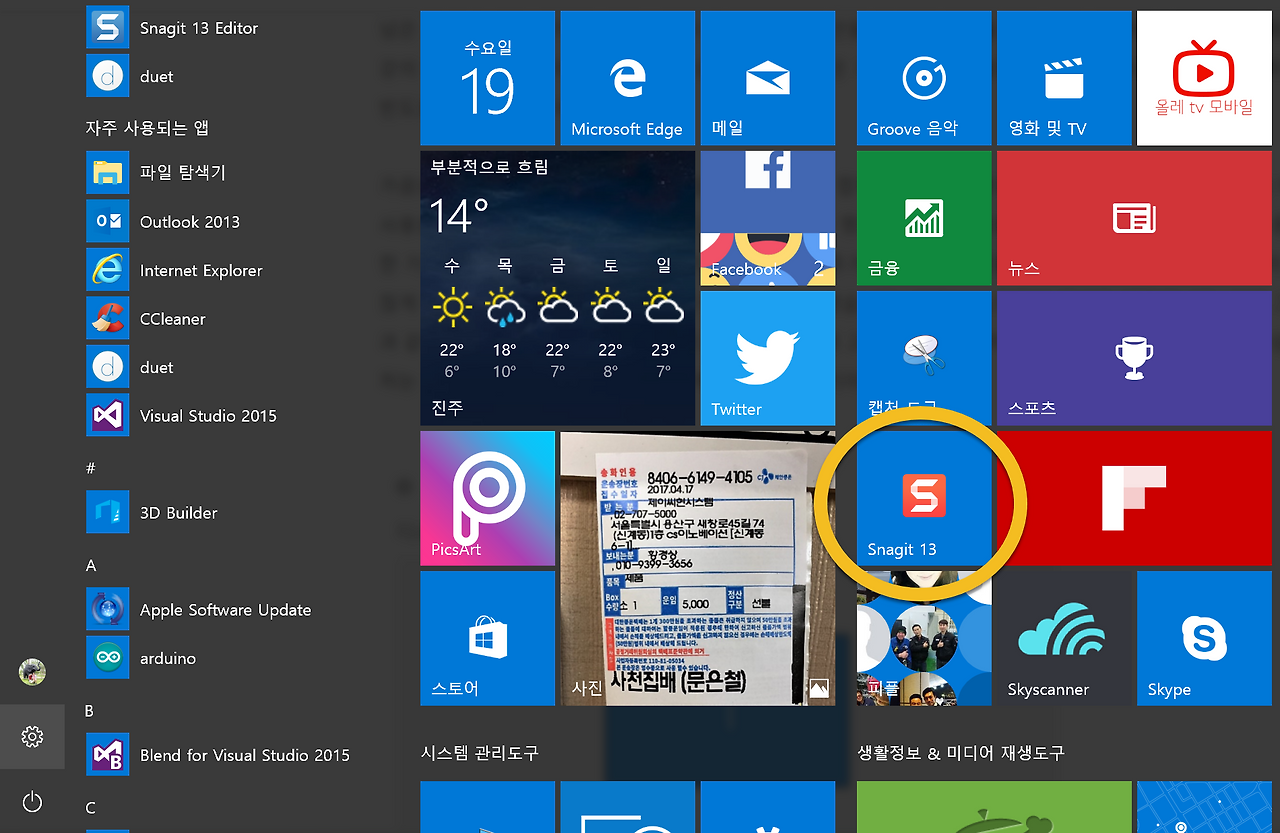Launch the Microsoft Edge tile
Image resolution: width=1280 pixels, height=833 pixels.
(627, 78)
